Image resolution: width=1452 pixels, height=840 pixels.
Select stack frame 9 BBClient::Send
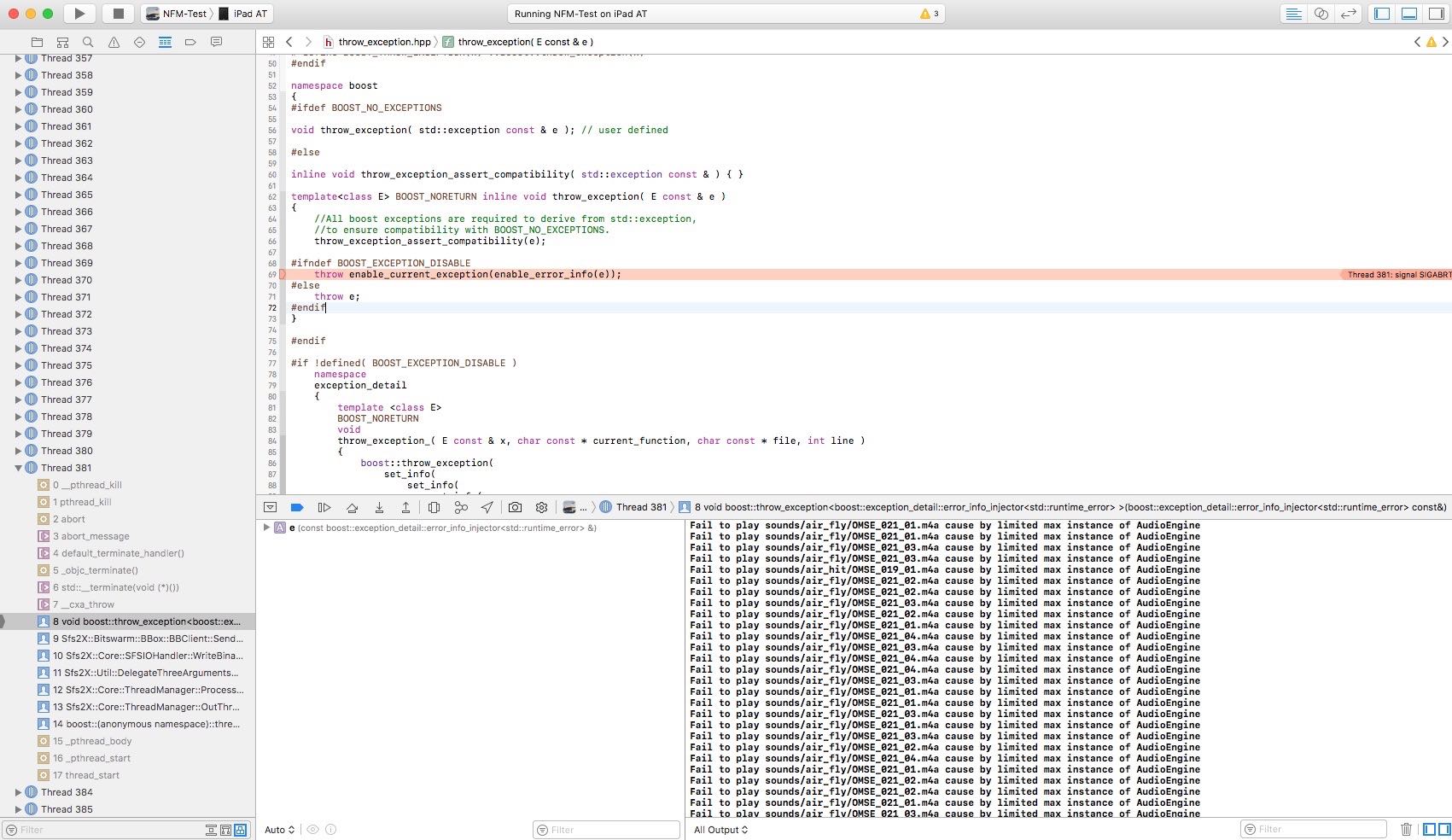pos(147,639)
